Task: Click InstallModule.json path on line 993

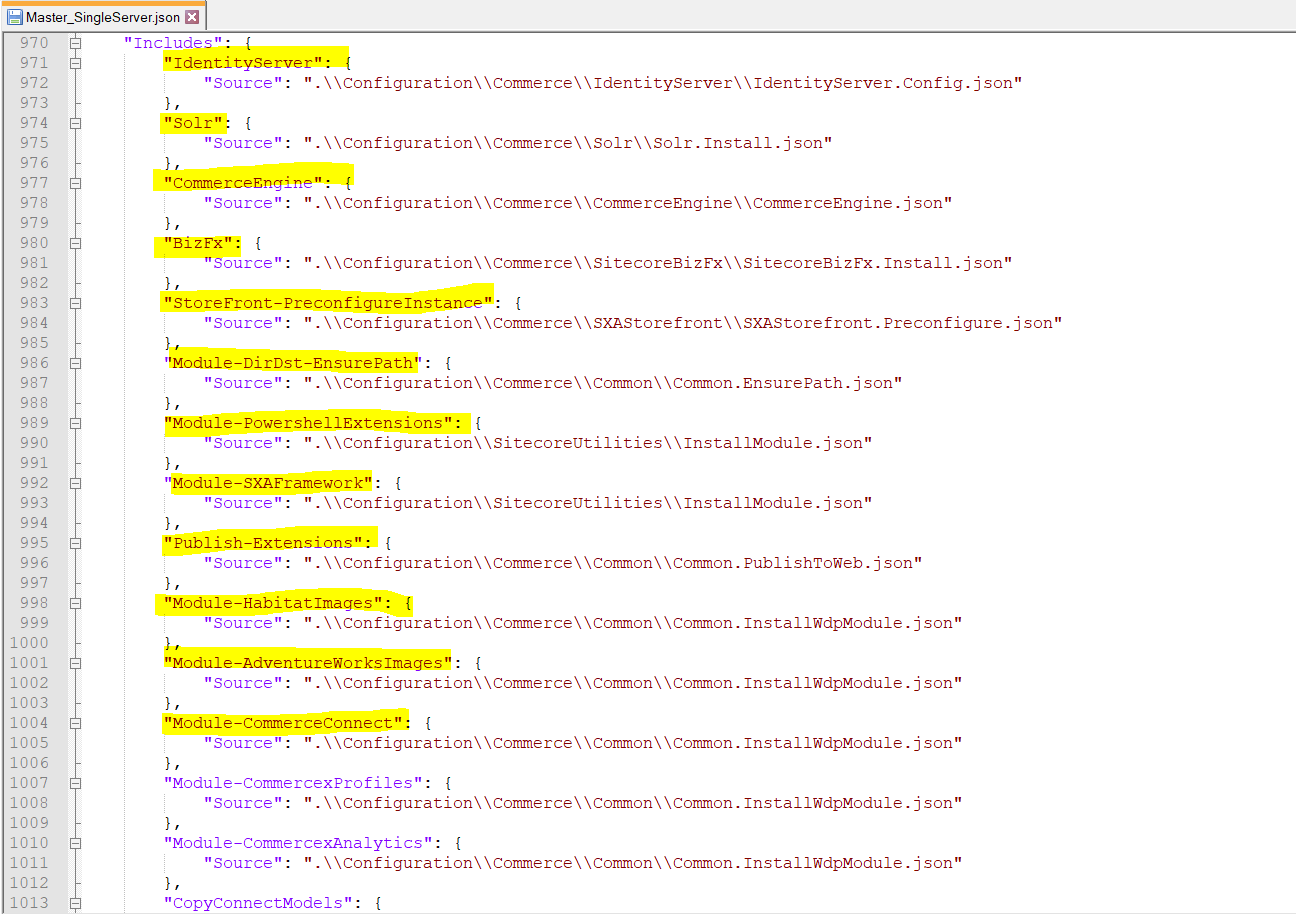Action: (x=588, y=503)
